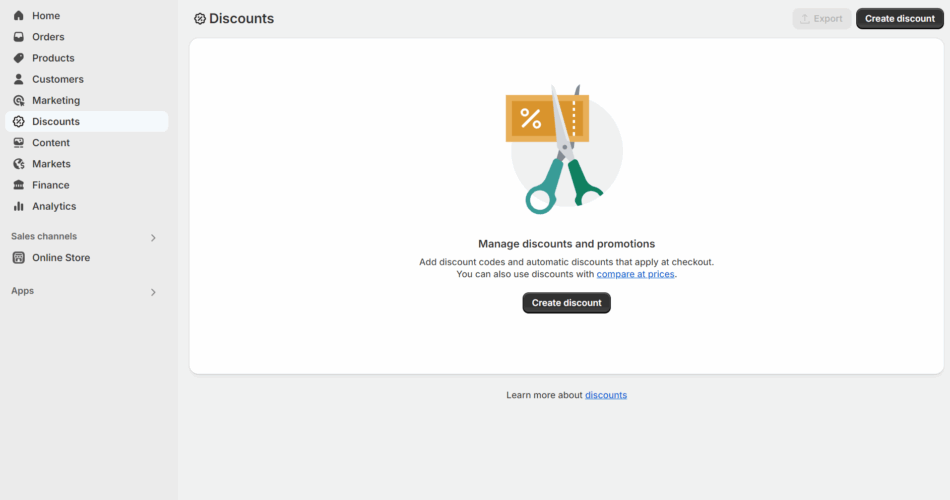Click Create discount in the top bar
This screenshot has height=500, width=950.
pyautogui.click(x=900, y=19)
